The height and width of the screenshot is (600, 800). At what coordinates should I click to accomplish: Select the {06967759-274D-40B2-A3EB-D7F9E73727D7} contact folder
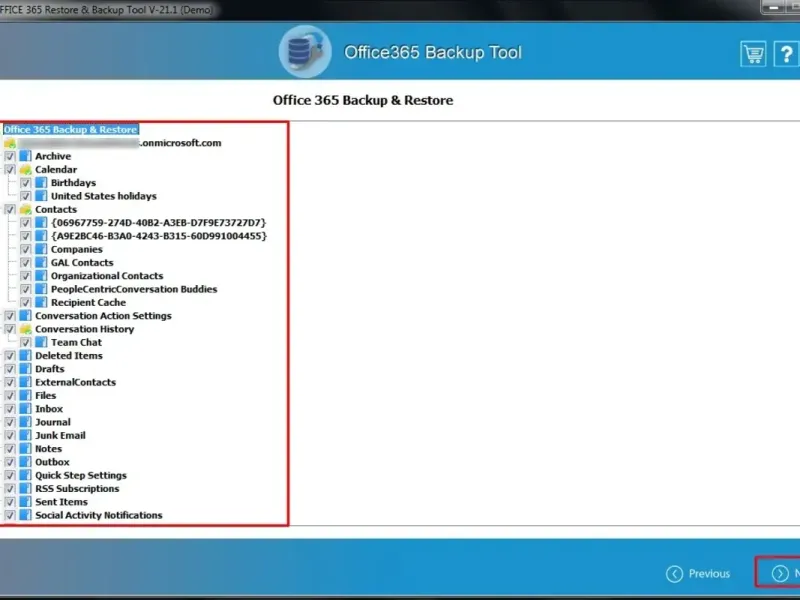click(159, 222)
